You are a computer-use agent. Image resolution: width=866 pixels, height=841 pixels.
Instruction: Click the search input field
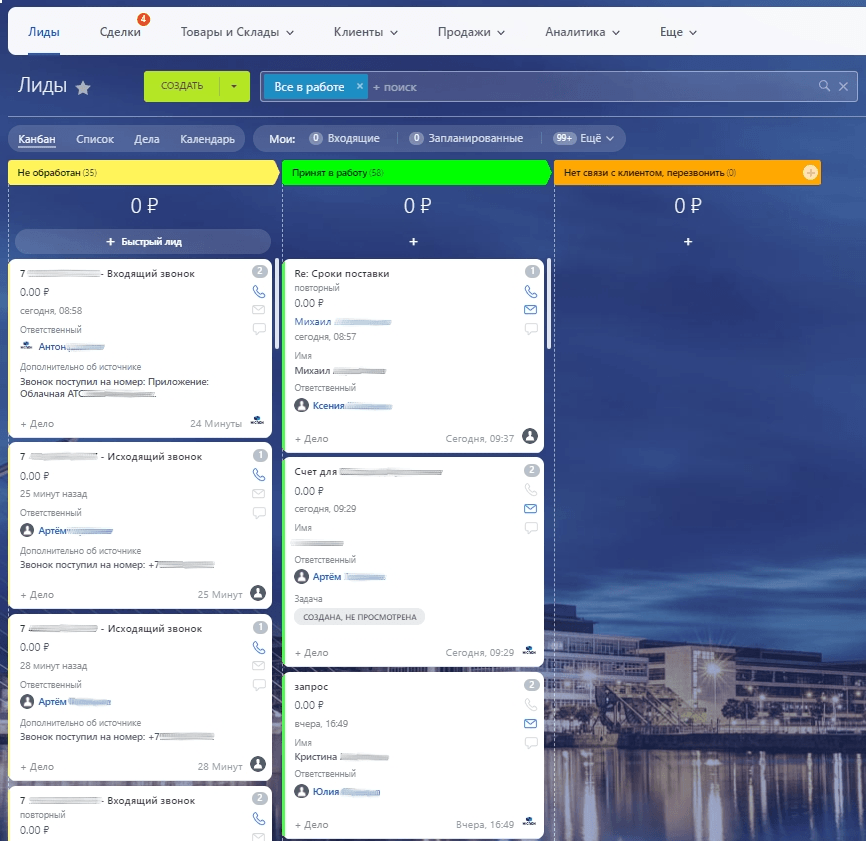click(591, 87)
